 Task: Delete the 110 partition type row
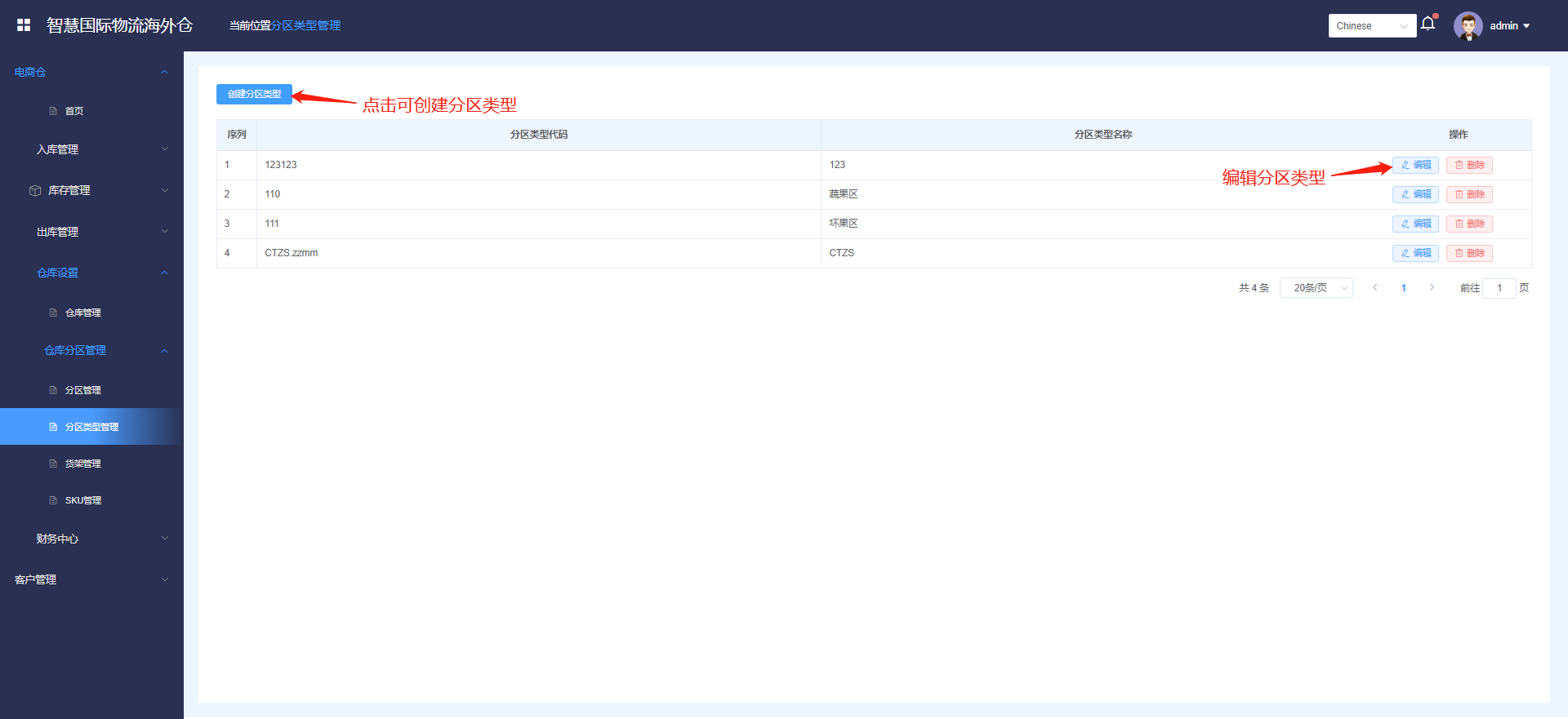click(1469, 194)
